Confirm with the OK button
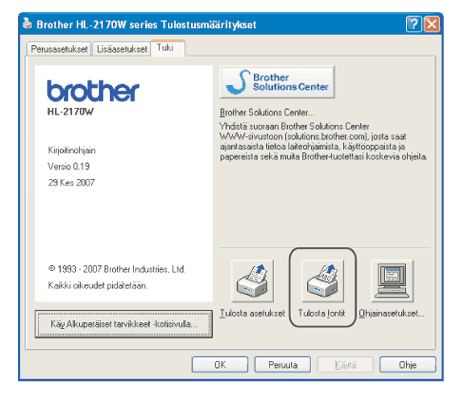 point(220,365)
